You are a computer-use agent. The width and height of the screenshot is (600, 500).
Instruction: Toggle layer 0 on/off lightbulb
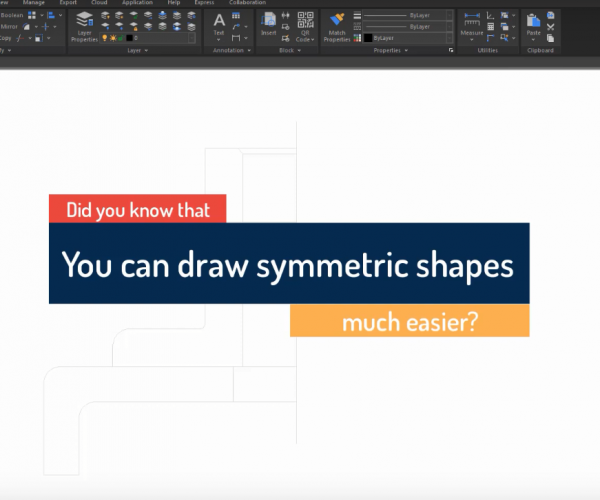pos(104,38)
